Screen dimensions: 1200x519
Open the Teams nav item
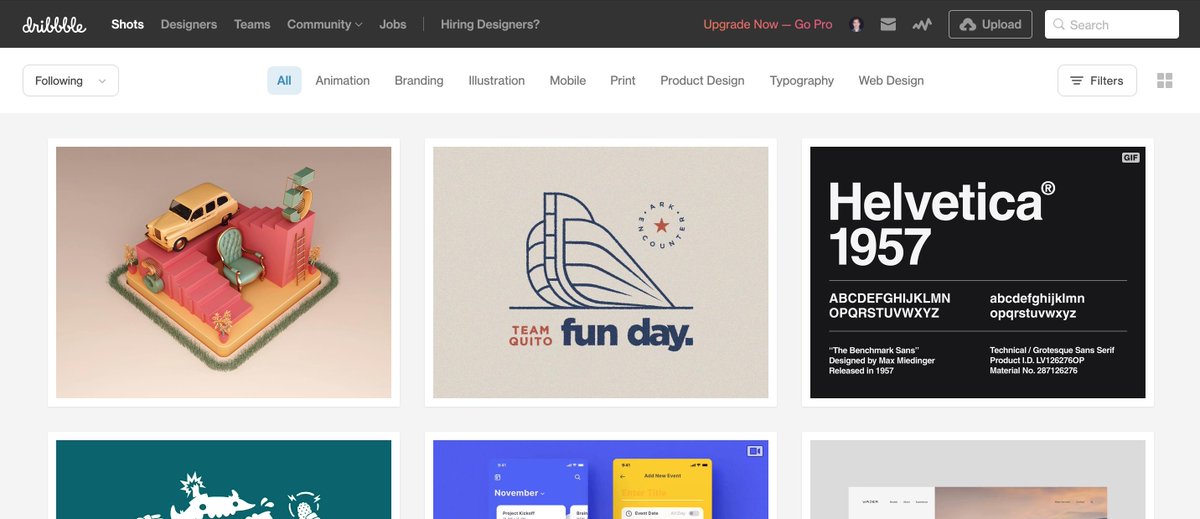pyautogui.click(x=252, y=24)
